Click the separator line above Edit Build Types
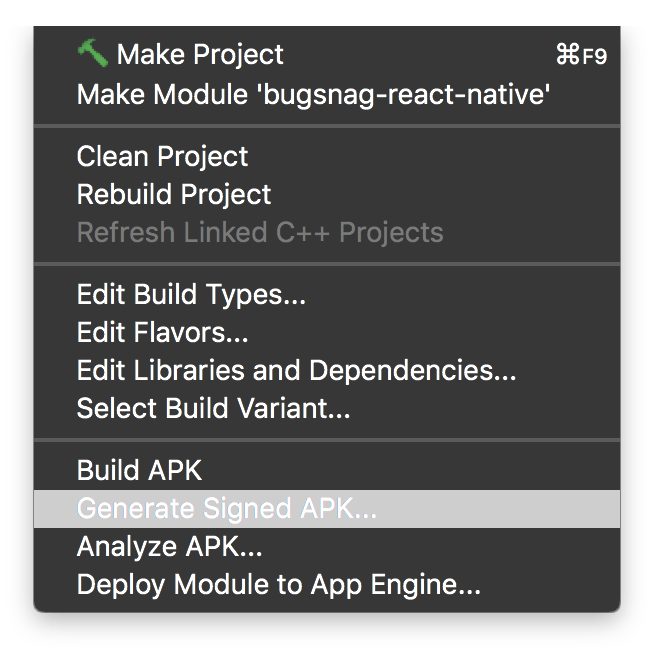 327,264
